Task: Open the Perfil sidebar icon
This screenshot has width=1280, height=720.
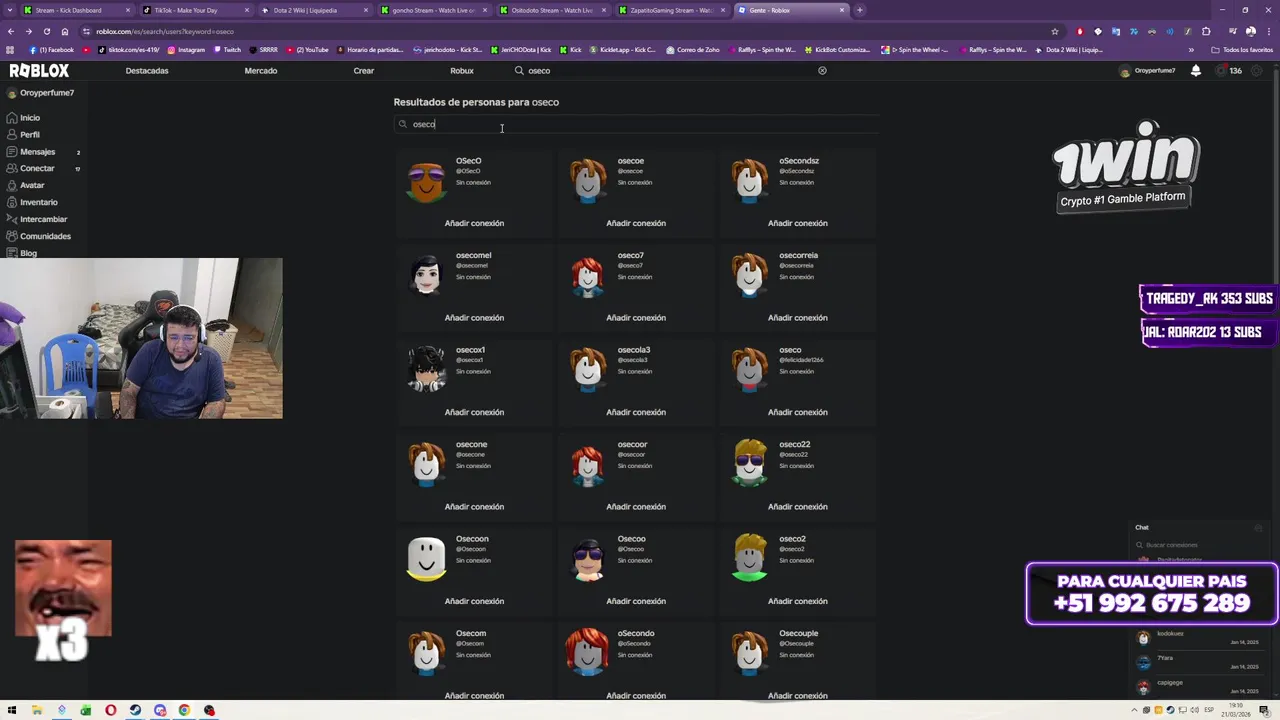Action: tap(12, 135)
